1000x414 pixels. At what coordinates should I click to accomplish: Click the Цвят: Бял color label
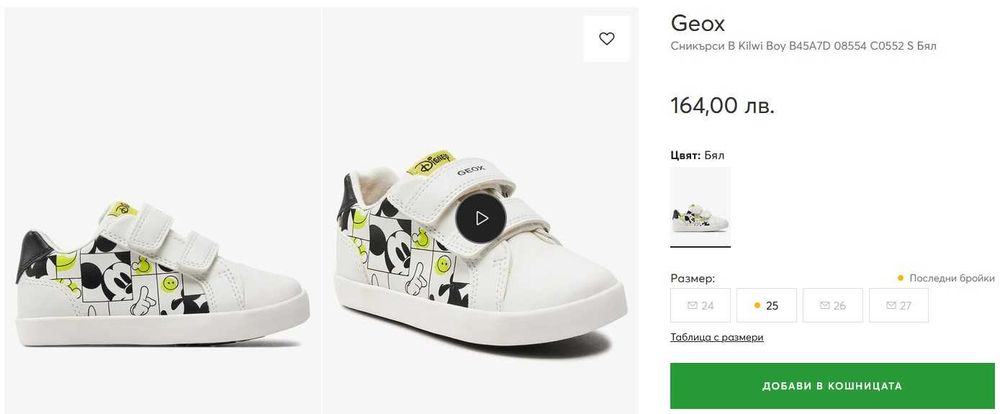(x=697, y=155)
